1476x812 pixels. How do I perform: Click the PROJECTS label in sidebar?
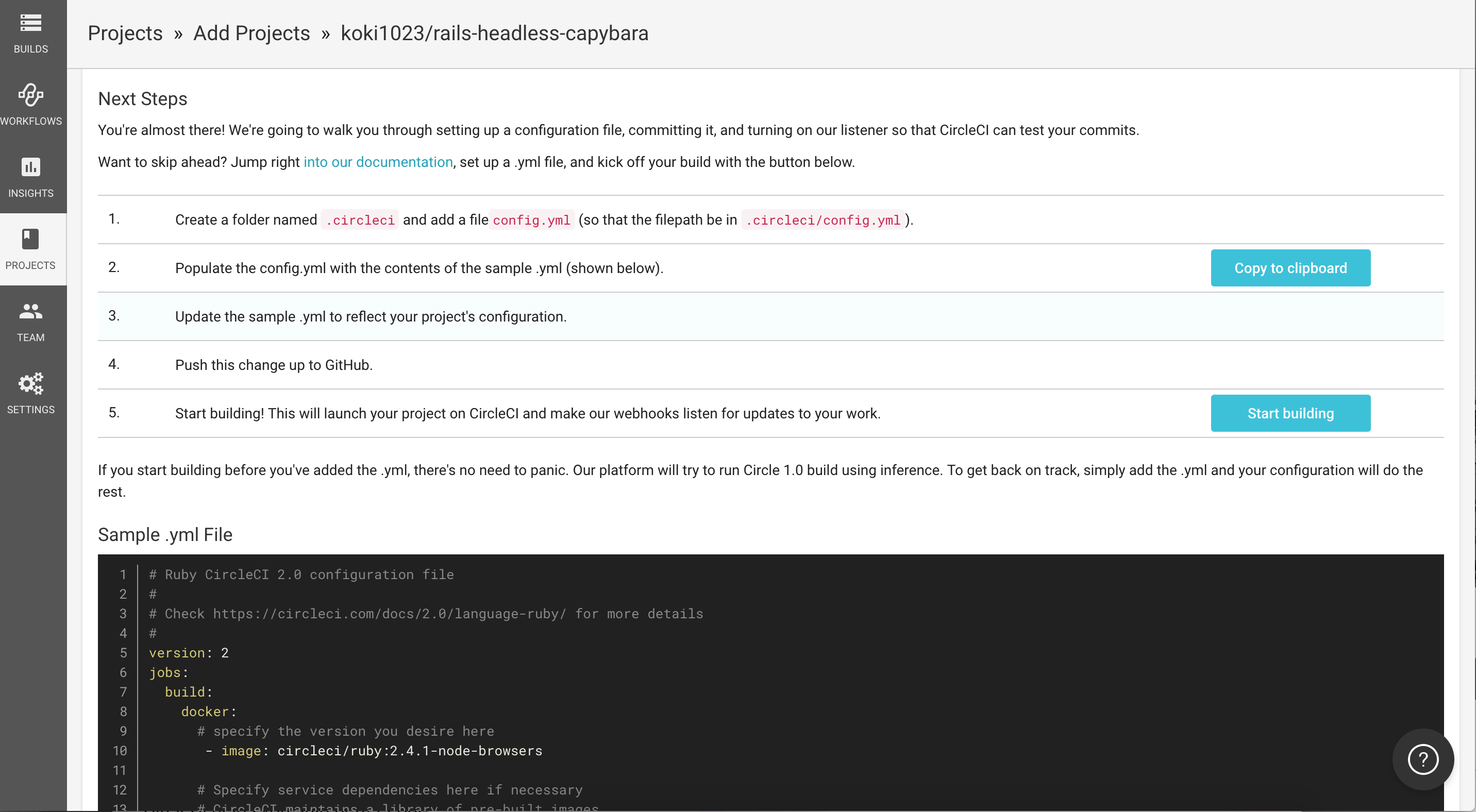pos(31,266)
